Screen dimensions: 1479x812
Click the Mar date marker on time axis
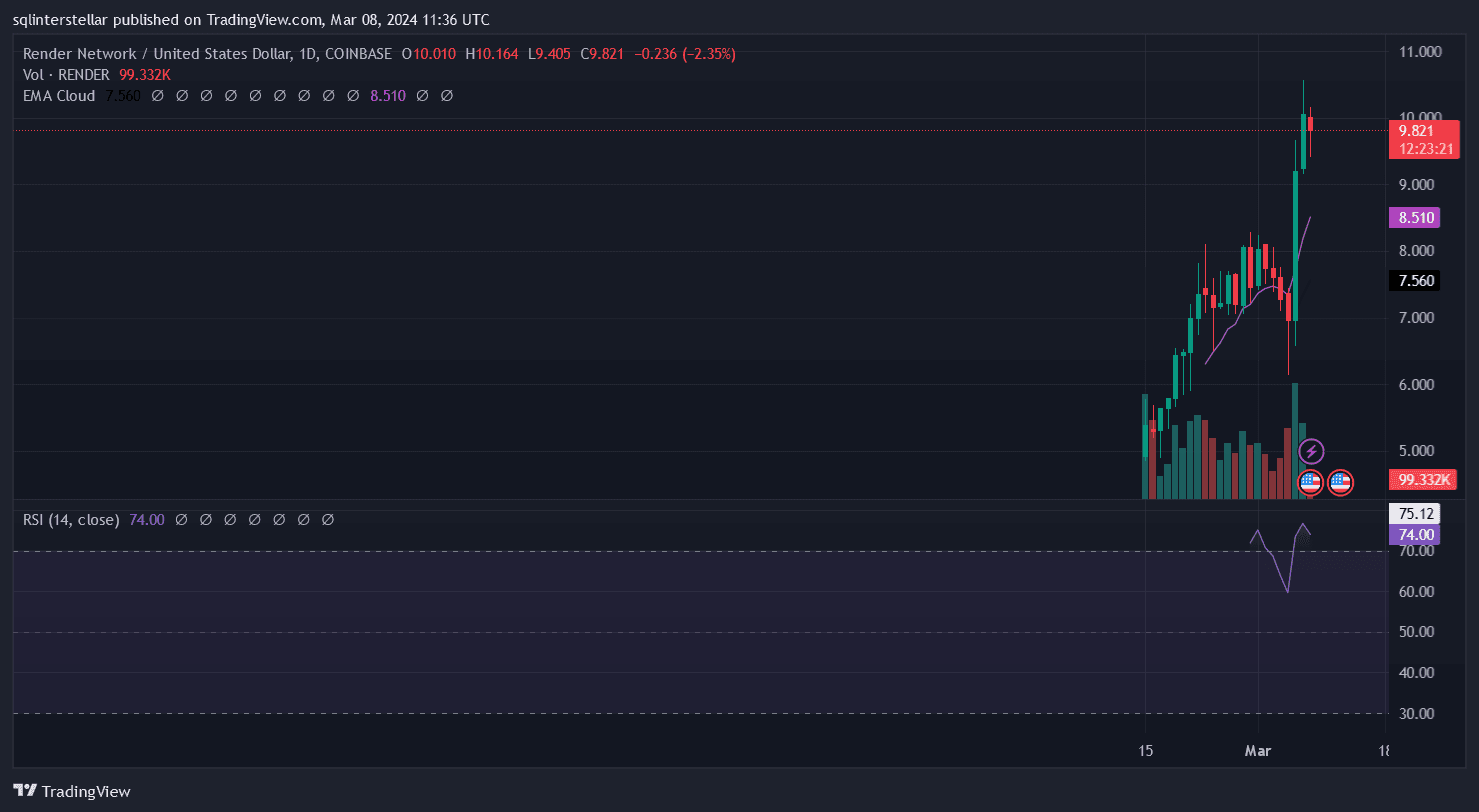click(x=1257, y=750)
